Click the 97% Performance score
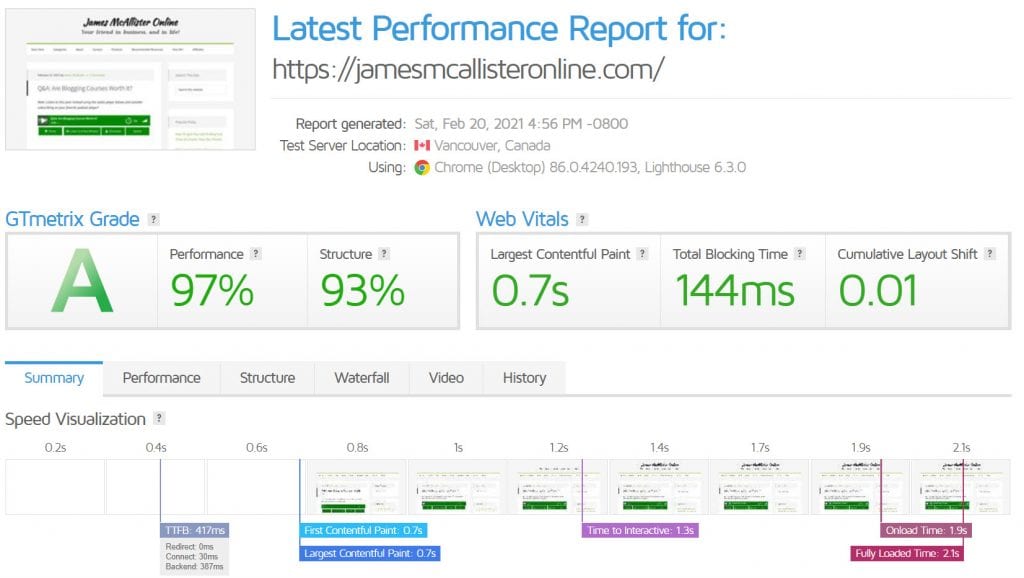The height and width of the screenshot is (578, 1024). pos(212,291)
